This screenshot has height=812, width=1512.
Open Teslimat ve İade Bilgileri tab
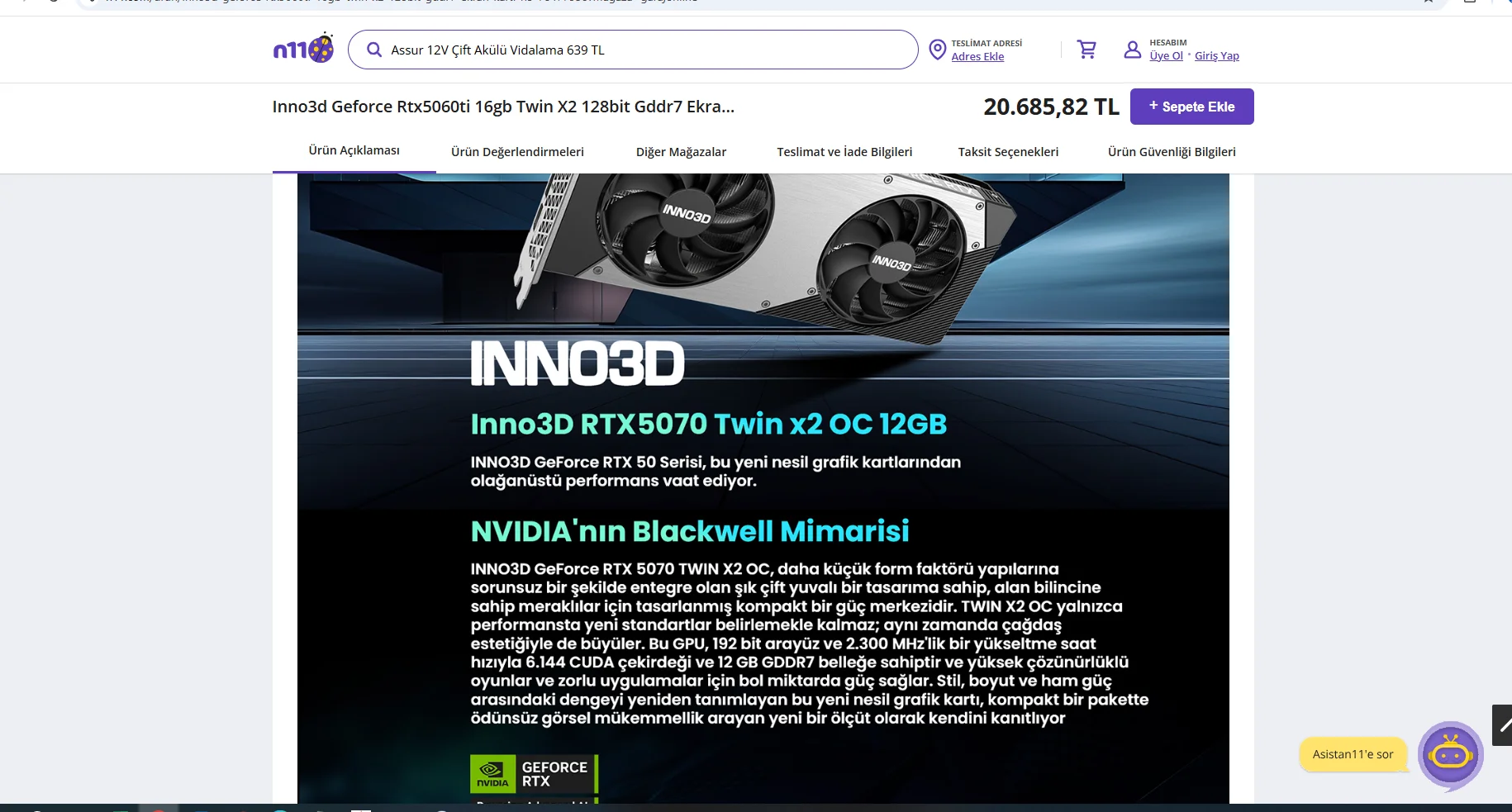coord(844,152)
